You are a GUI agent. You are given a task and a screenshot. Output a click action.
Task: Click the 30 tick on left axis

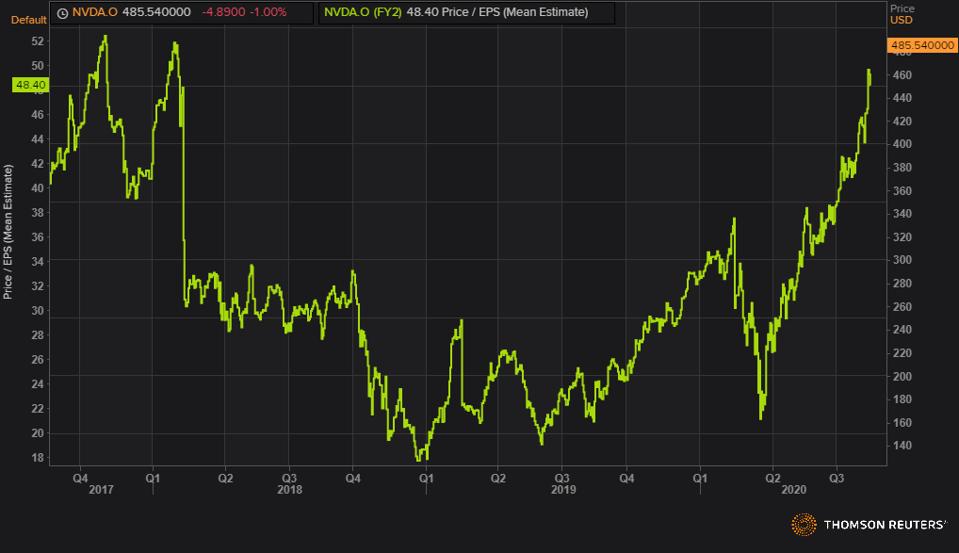38,311
